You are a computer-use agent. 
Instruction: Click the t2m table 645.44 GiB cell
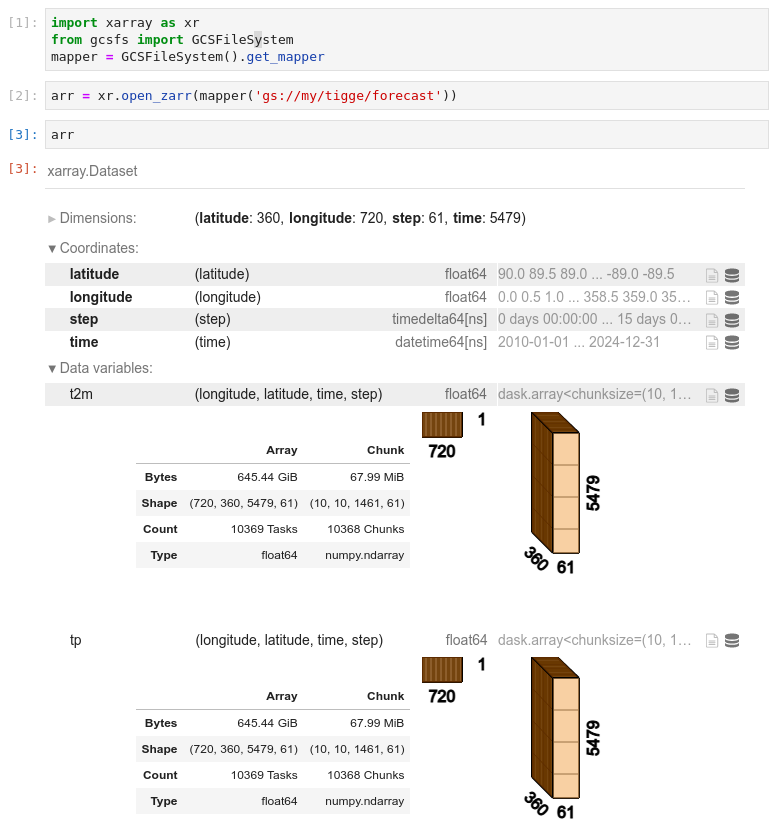click(x=267, y=477)
